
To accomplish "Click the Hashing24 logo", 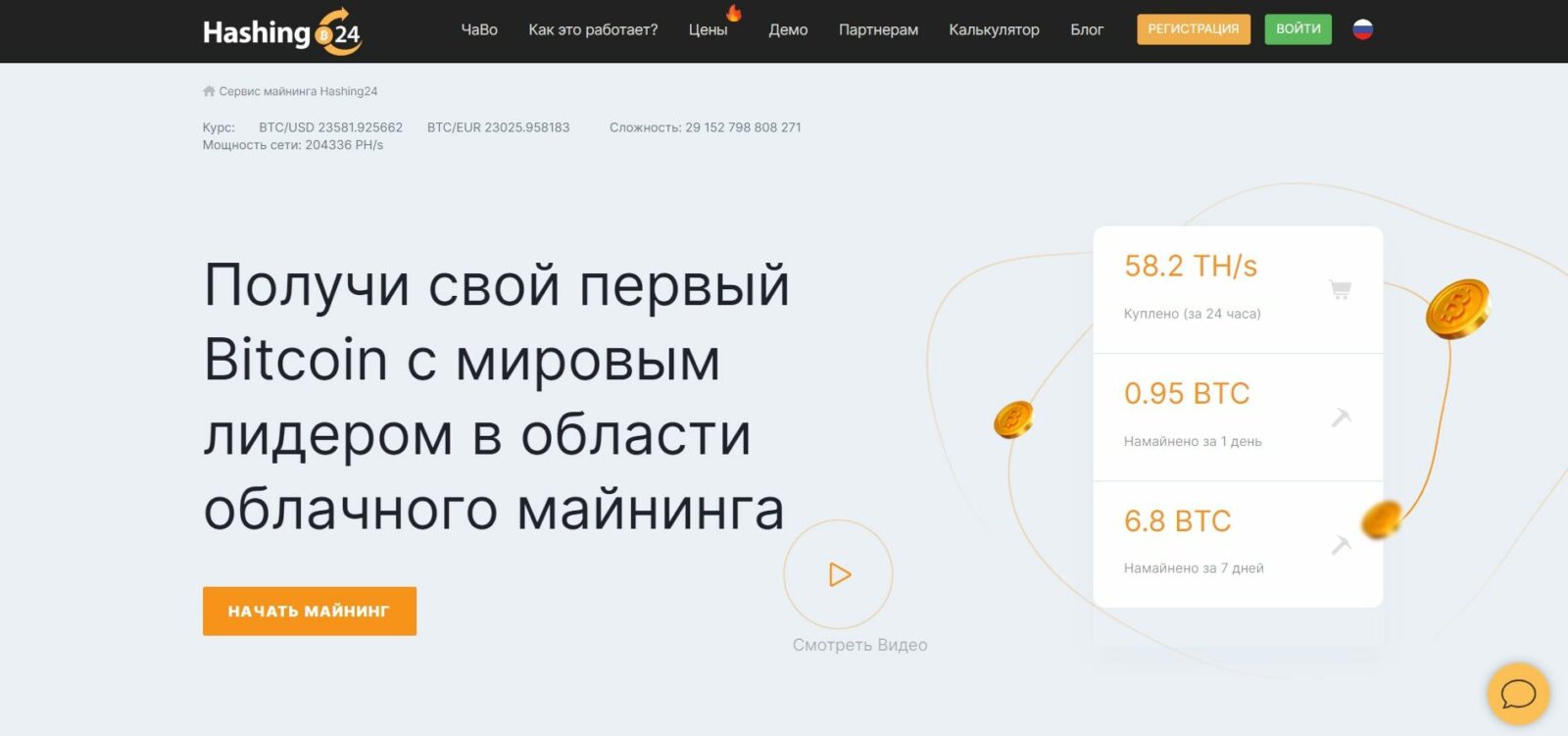I will point(282,31).
